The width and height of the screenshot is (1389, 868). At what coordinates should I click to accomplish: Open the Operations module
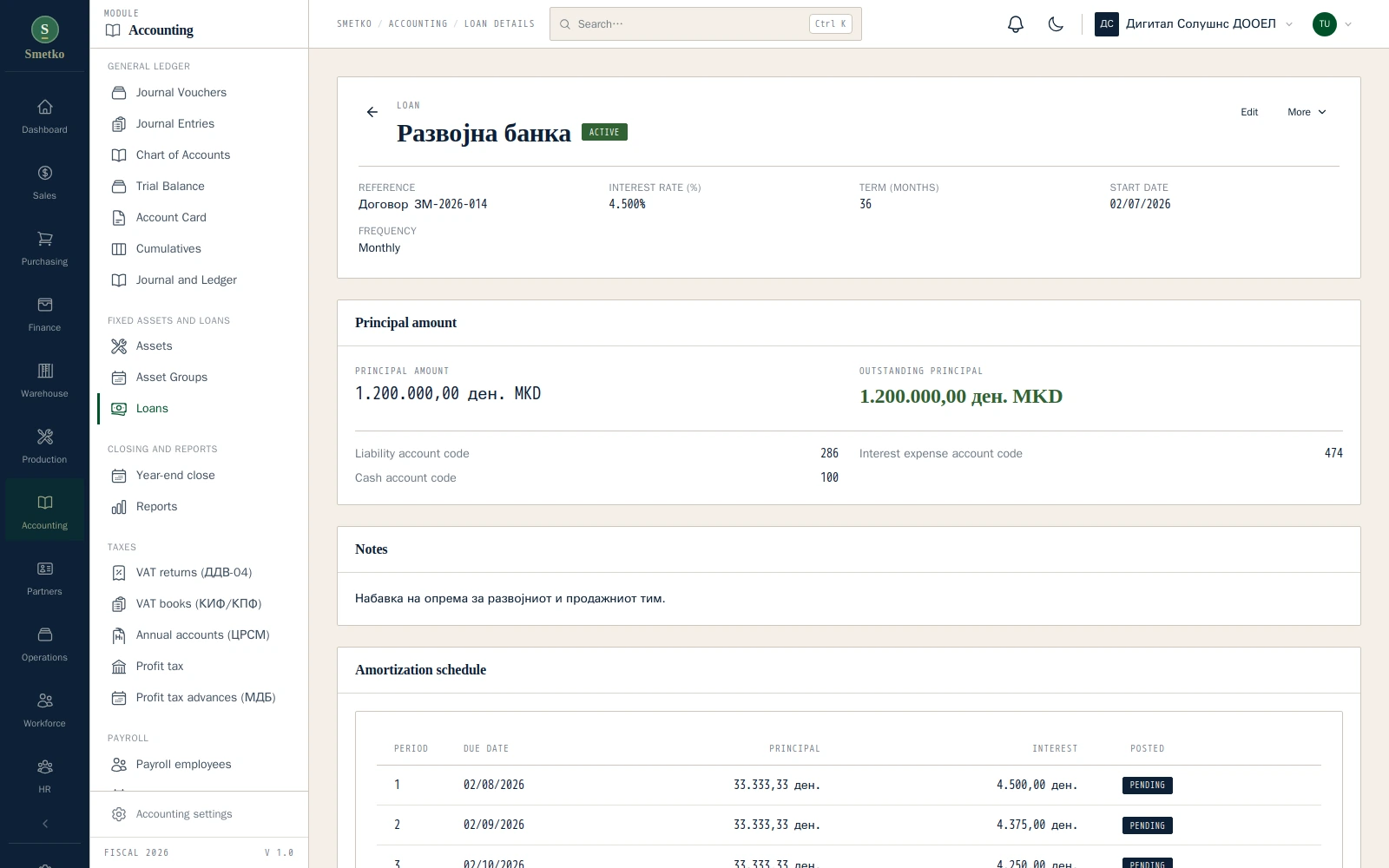pyautogui.click(x=44, y=645)
